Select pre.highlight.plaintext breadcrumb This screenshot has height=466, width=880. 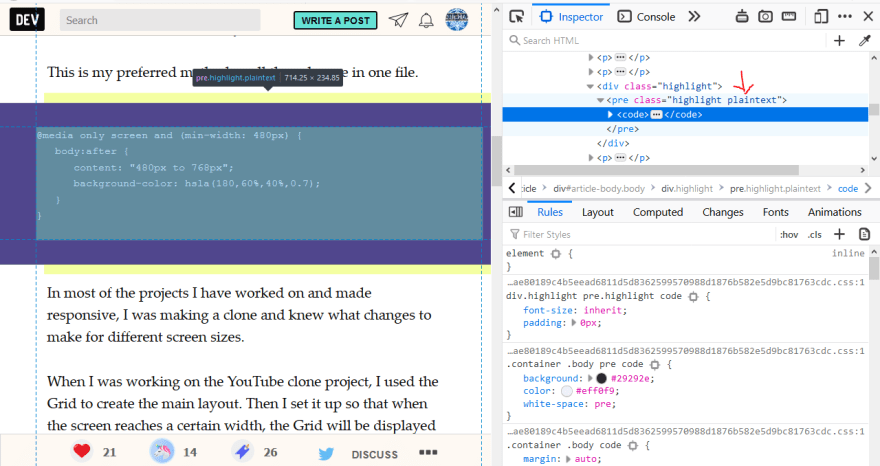(775, 189)
